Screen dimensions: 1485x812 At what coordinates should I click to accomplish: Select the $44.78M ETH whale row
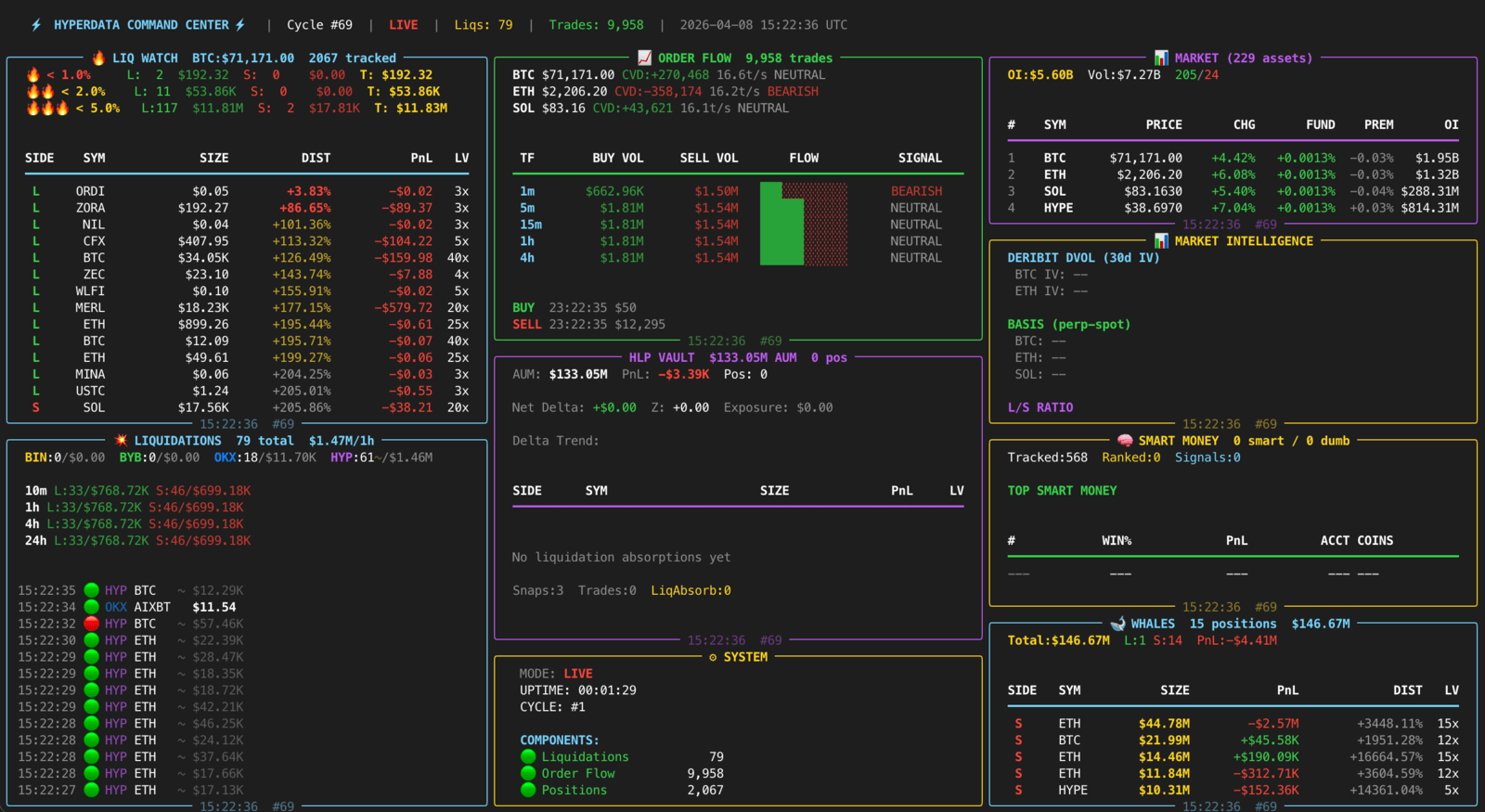click(x=1233, y=724)
